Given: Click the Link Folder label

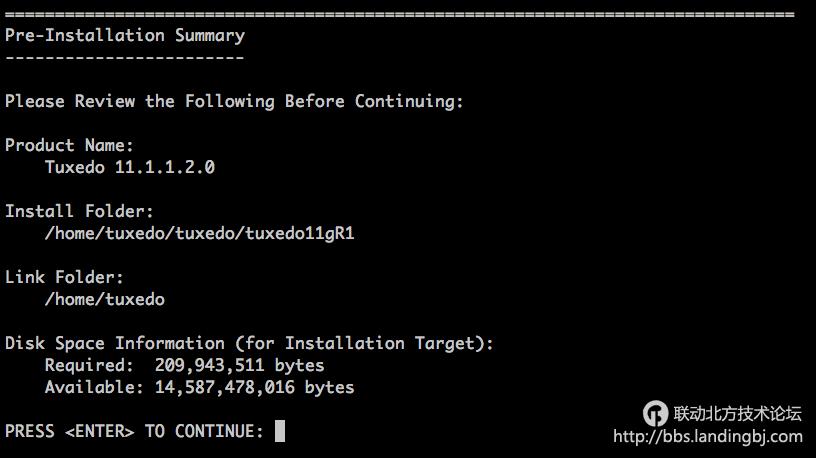Looking at the screenshot, I should [x=64, y=277].
